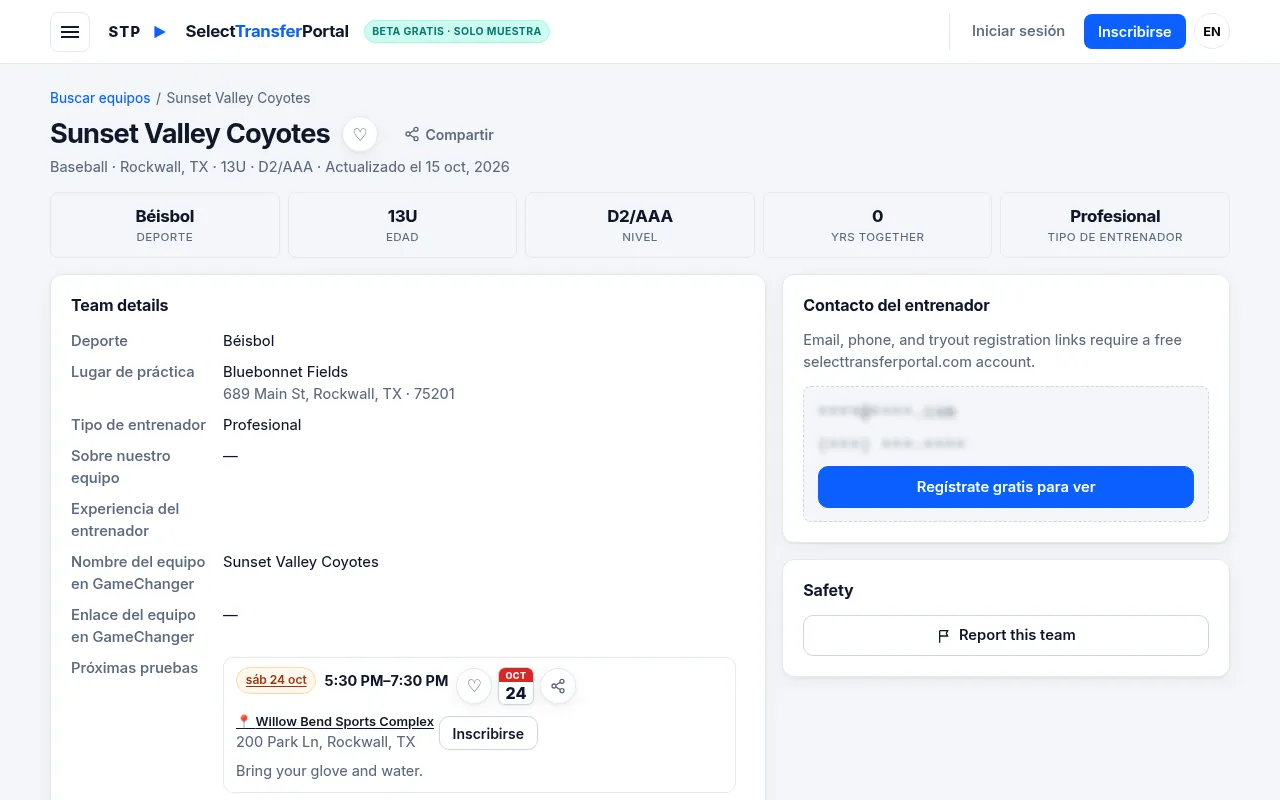Click the Compartir share button
This screenshot has width=1280, height=800.
click(449, 135)
